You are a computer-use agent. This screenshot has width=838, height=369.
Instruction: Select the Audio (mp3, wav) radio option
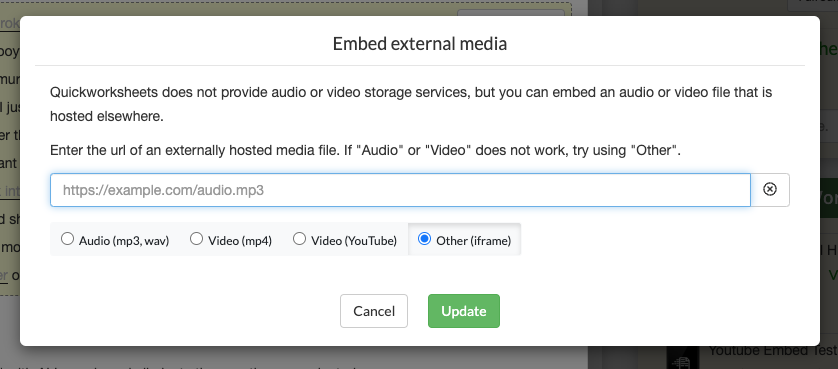[x=67, y=239]
